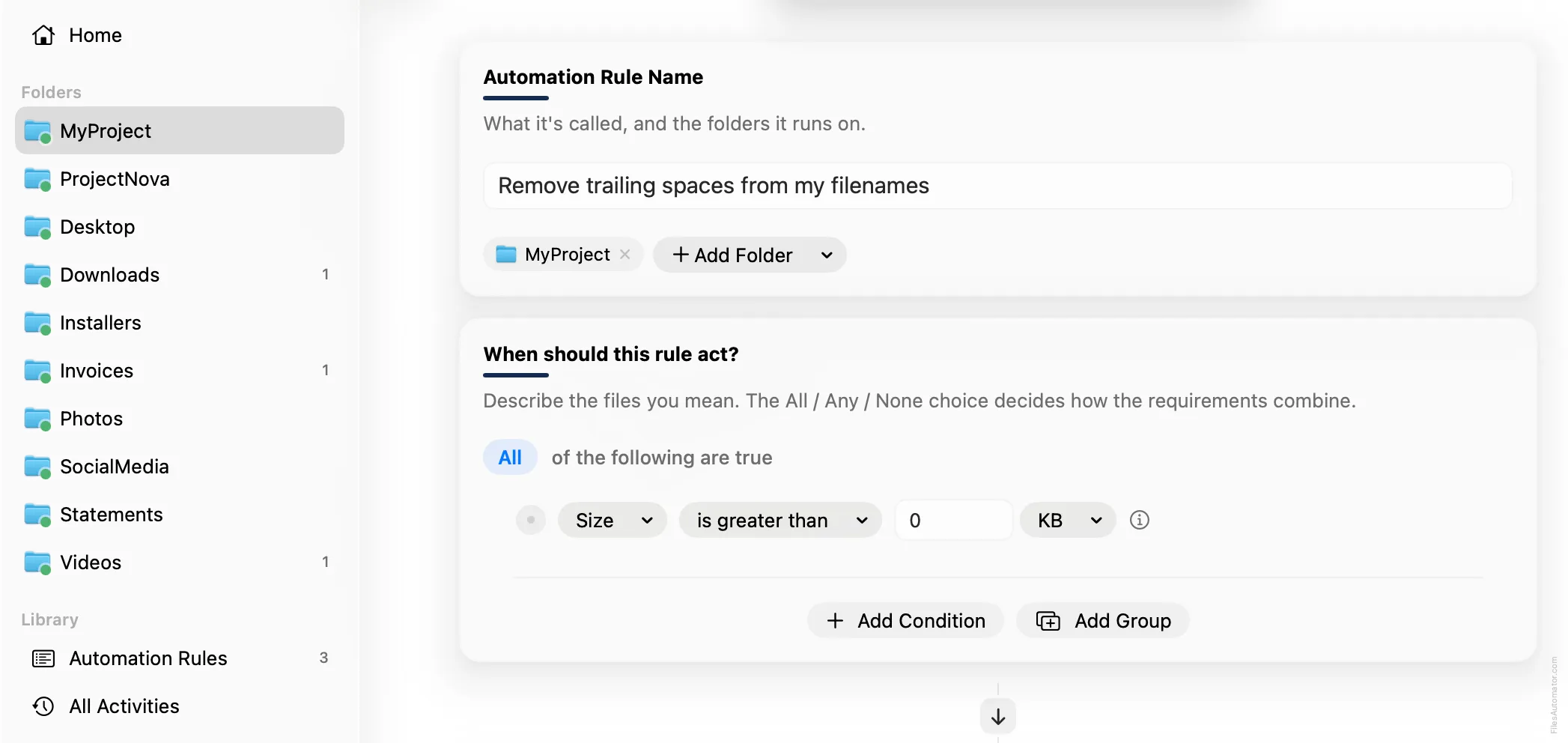This screenshot has width=1568, height=743.
Task: Select the SocialMedia folder icon
Action: coord(37,467)
